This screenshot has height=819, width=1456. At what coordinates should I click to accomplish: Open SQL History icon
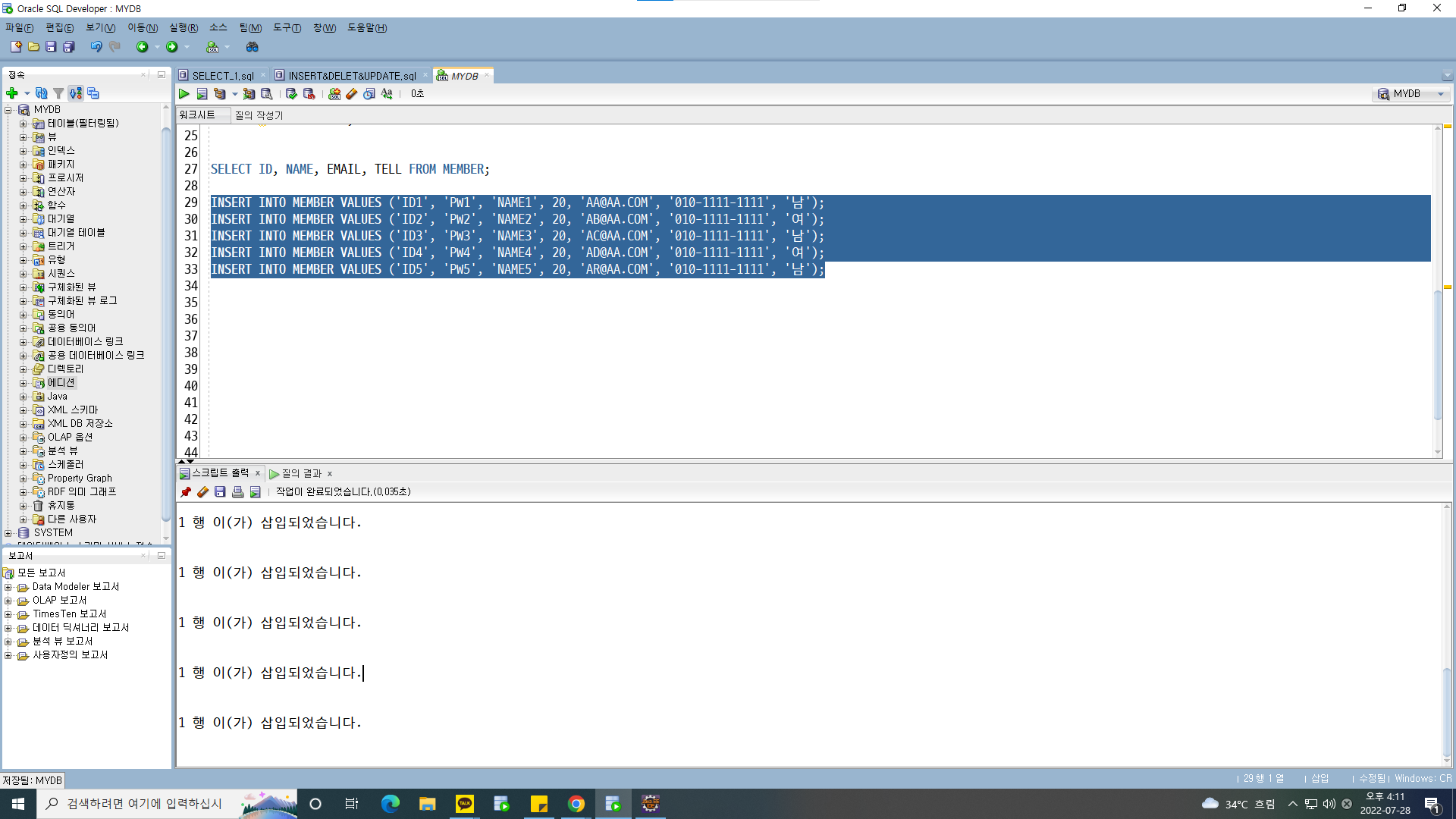tap(369, 94)
